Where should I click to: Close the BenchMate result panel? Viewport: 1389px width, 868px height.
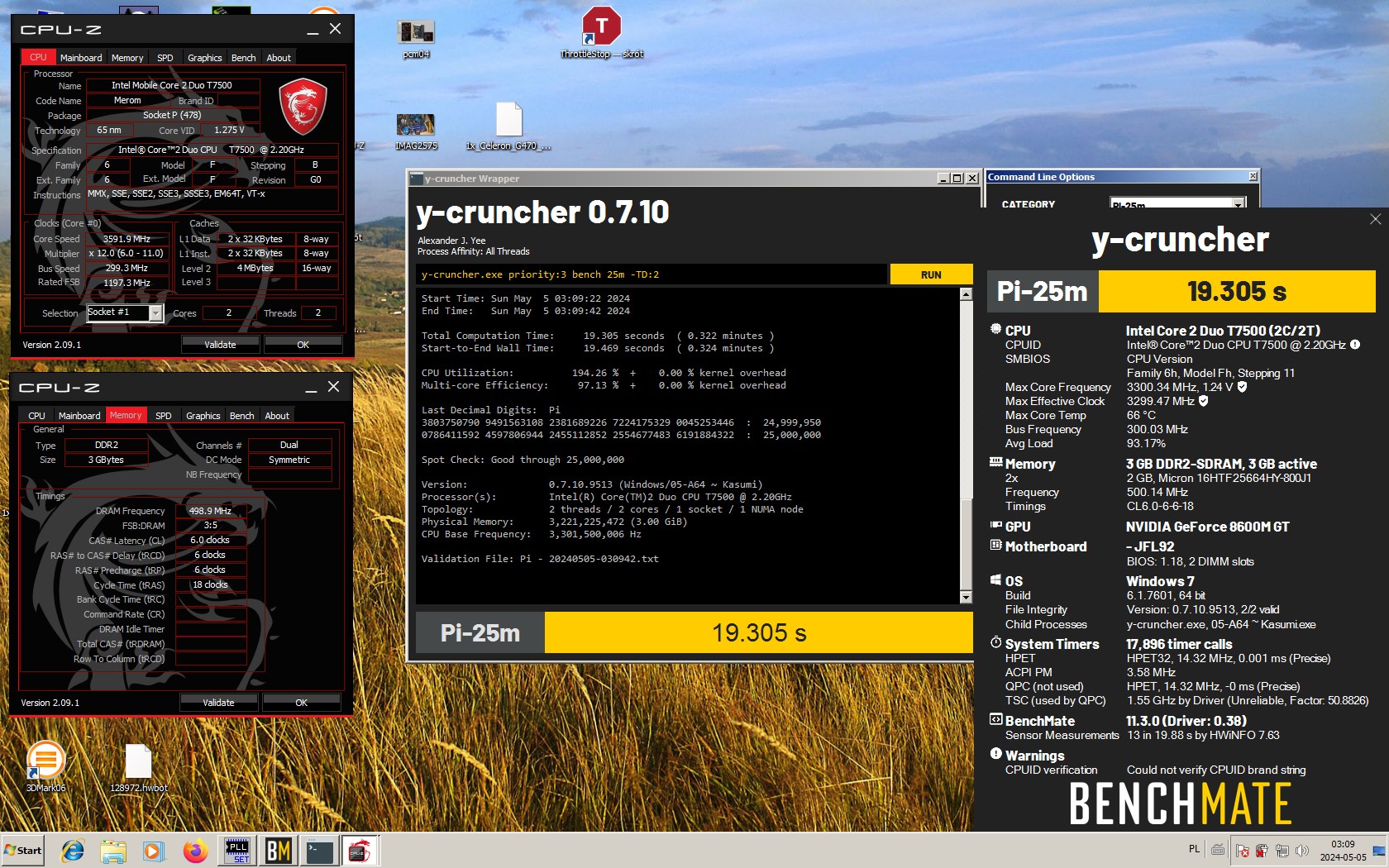(x=1375, y=219)
